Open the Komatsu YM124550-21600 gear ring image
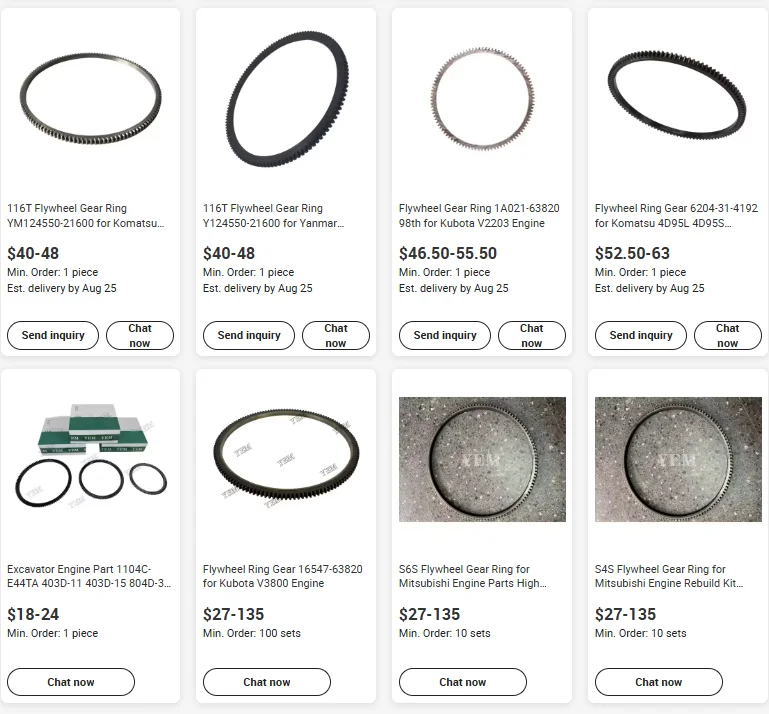This screenshot has height=714, width=769. [x=90, y=99]
